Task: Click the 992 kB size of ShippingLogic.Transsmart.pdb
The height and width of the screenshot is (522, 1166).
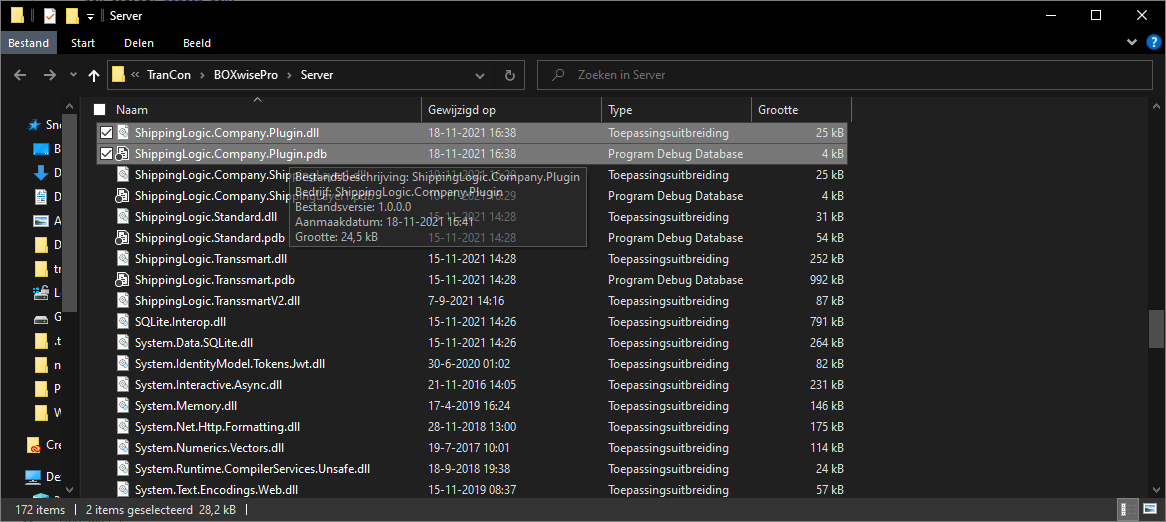Action: coord(827,280)
